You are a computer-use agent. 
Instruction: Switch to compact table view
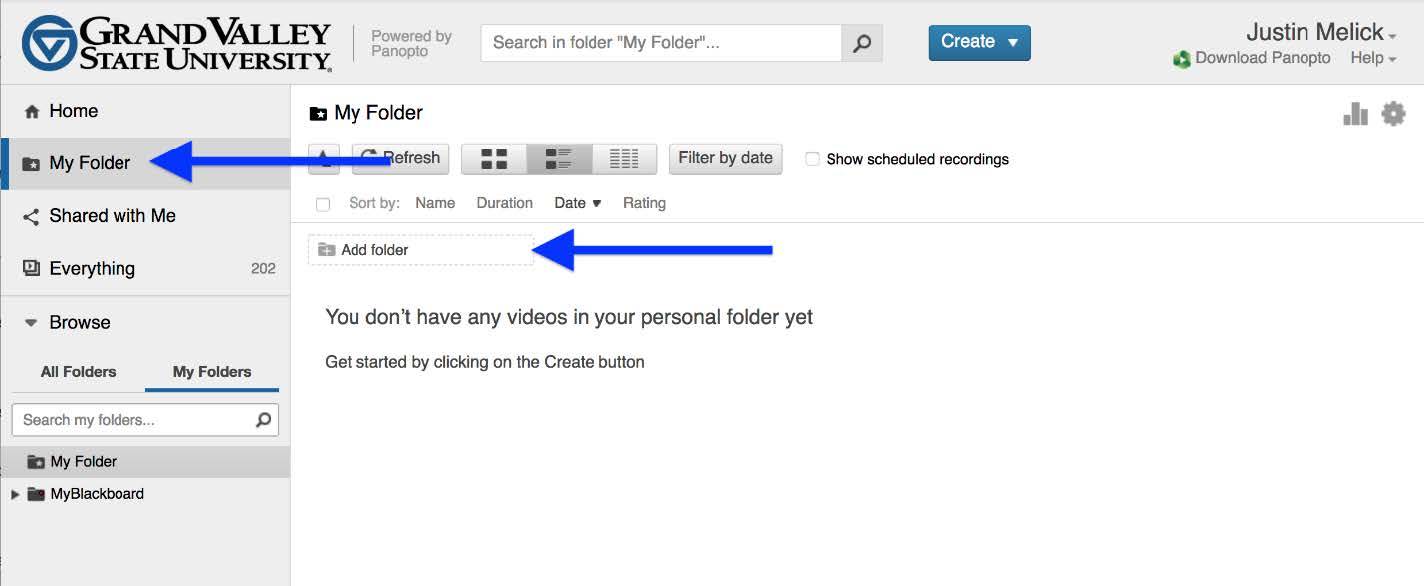point(624,159)
